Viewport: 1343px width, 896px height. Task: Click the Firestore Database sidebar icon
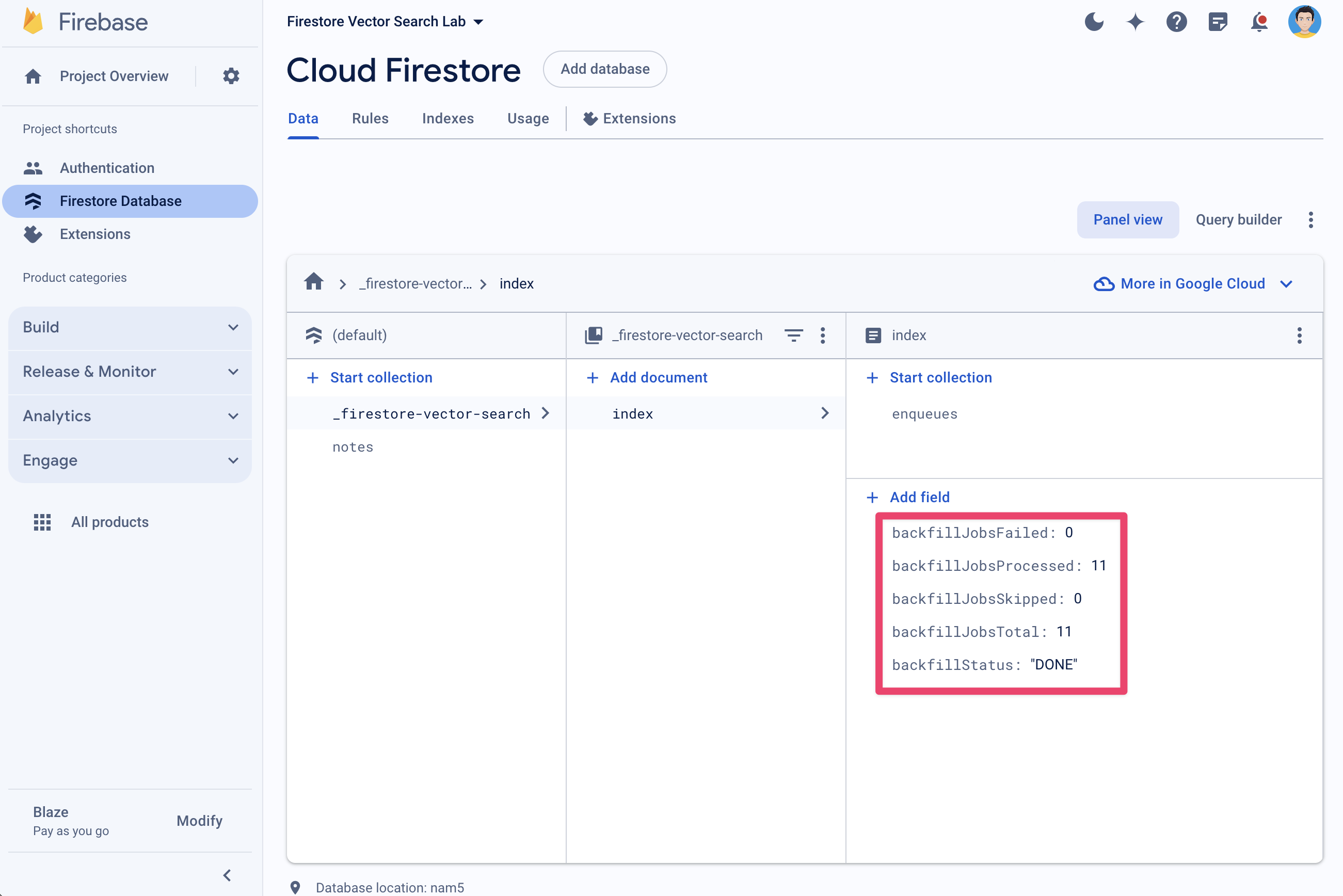32,200
